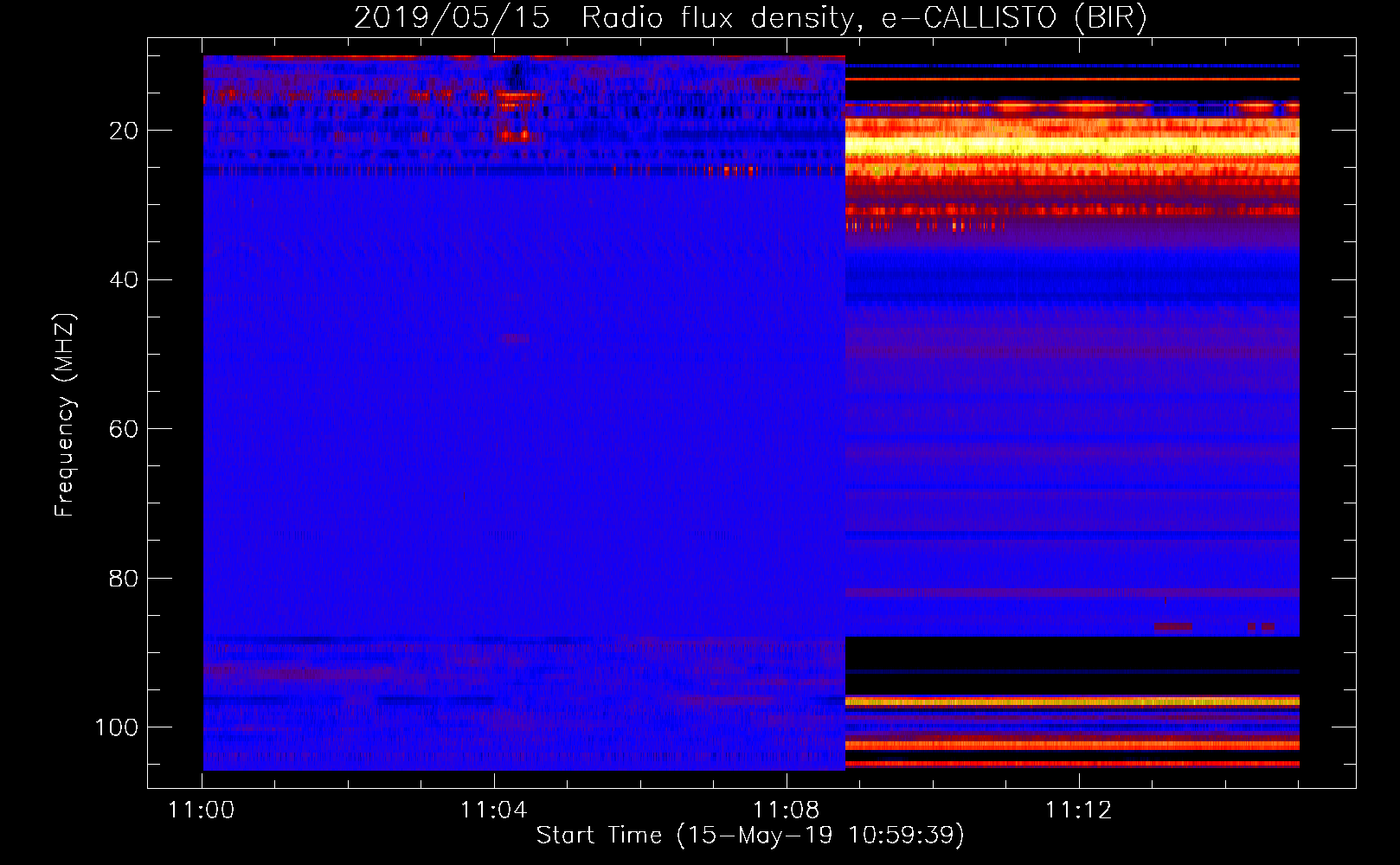This screenshot has width=1400, height=865.
Task: Click the '11:04' time tick label
Action: point(494,811)
